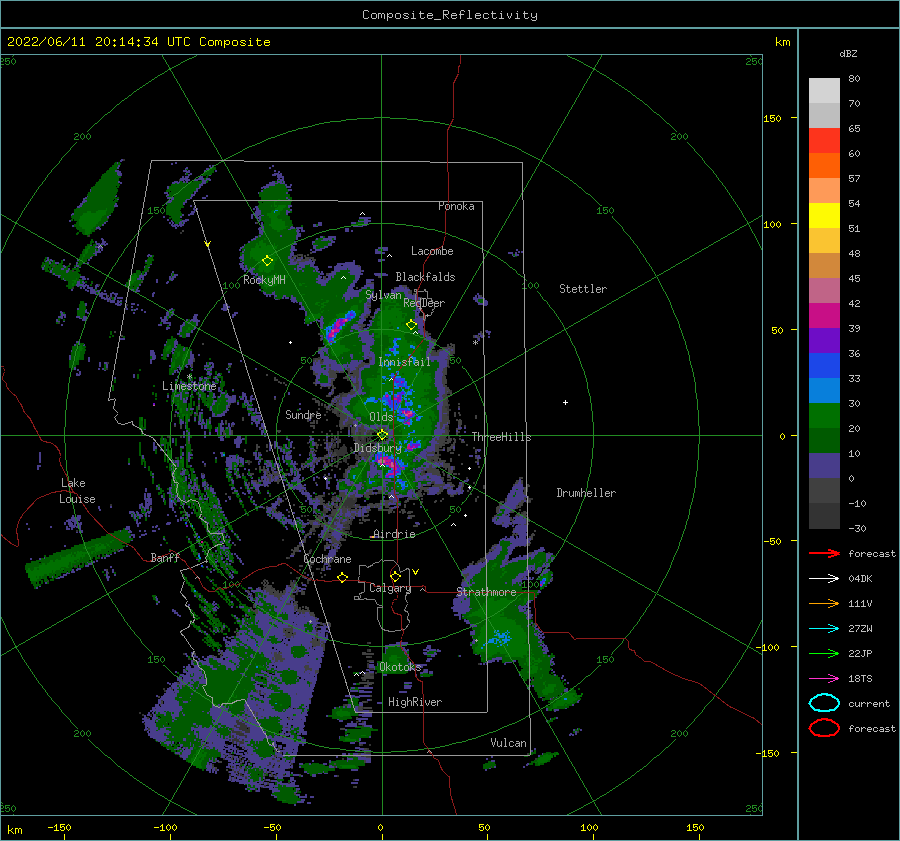Click the yellow diamond marker at radar center near Olds
900x841 pixels.
click(x=382, y=435)
